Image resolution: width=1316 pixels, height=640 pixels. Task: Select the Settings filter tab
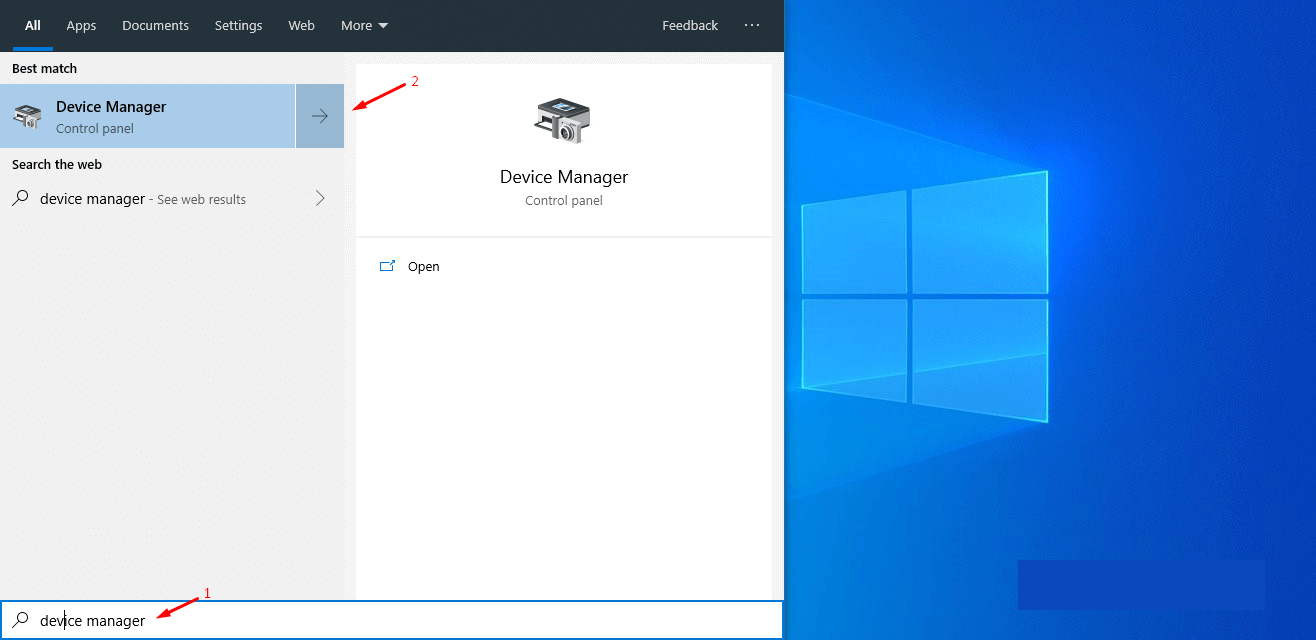(238, 25)
